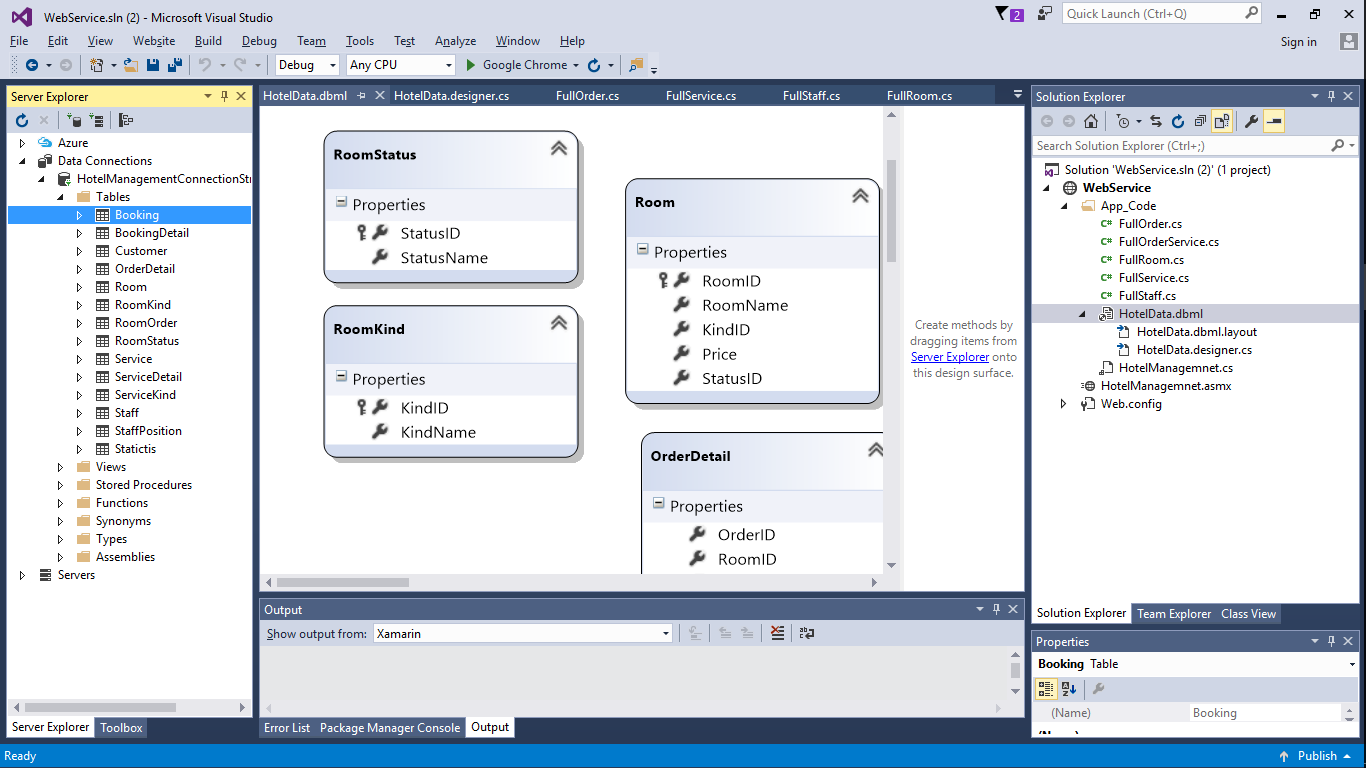Toggle word wrap in Output panel

(x=807, y=633)
